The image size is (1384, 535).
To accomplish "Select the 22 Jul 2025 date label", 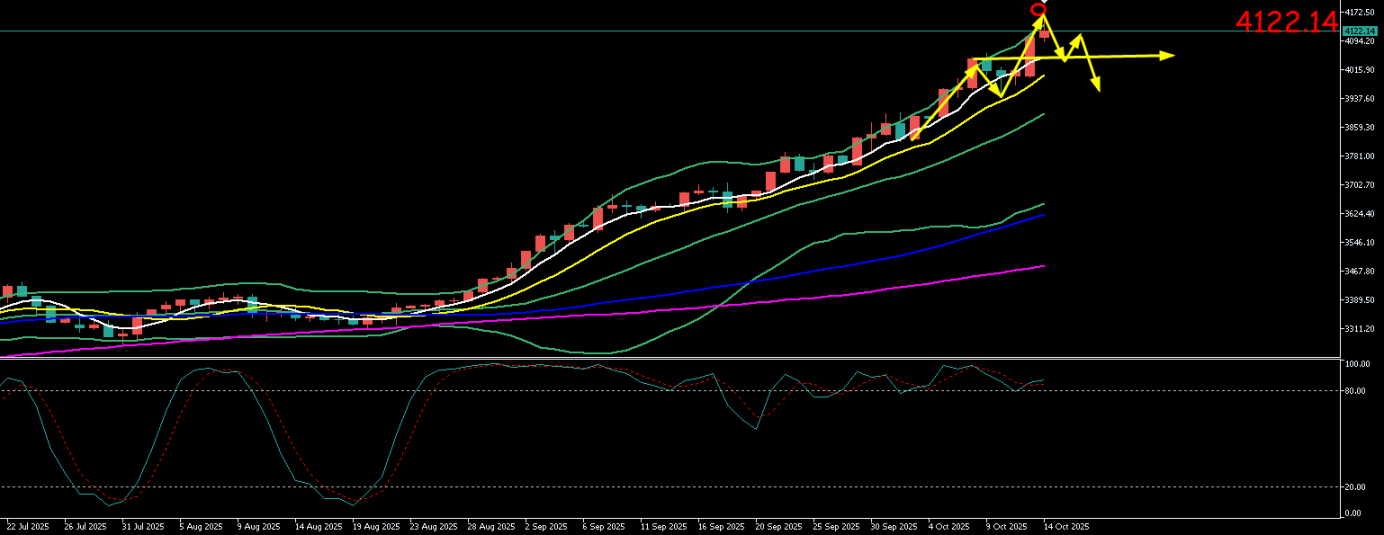I will point(27,526).
